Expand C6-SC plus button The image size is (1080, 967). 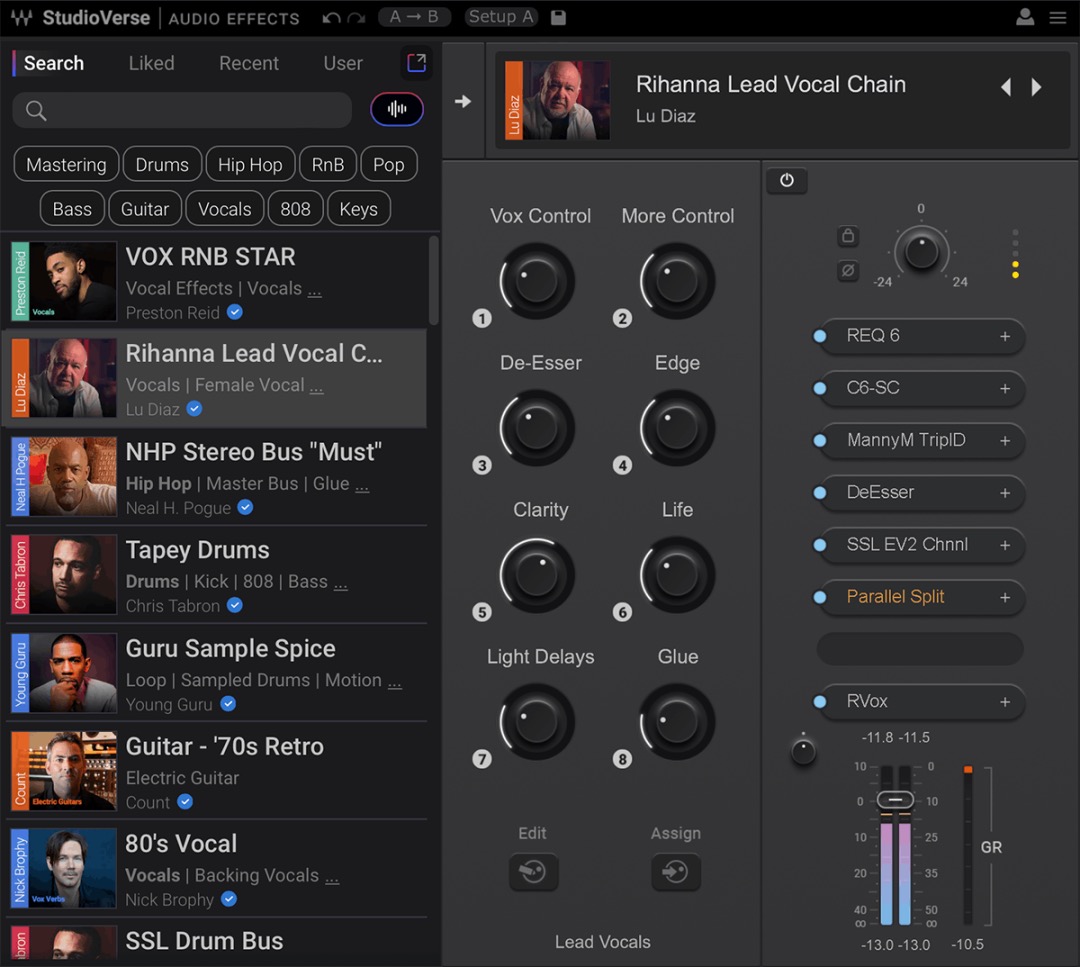click(x=1005, y=388)
